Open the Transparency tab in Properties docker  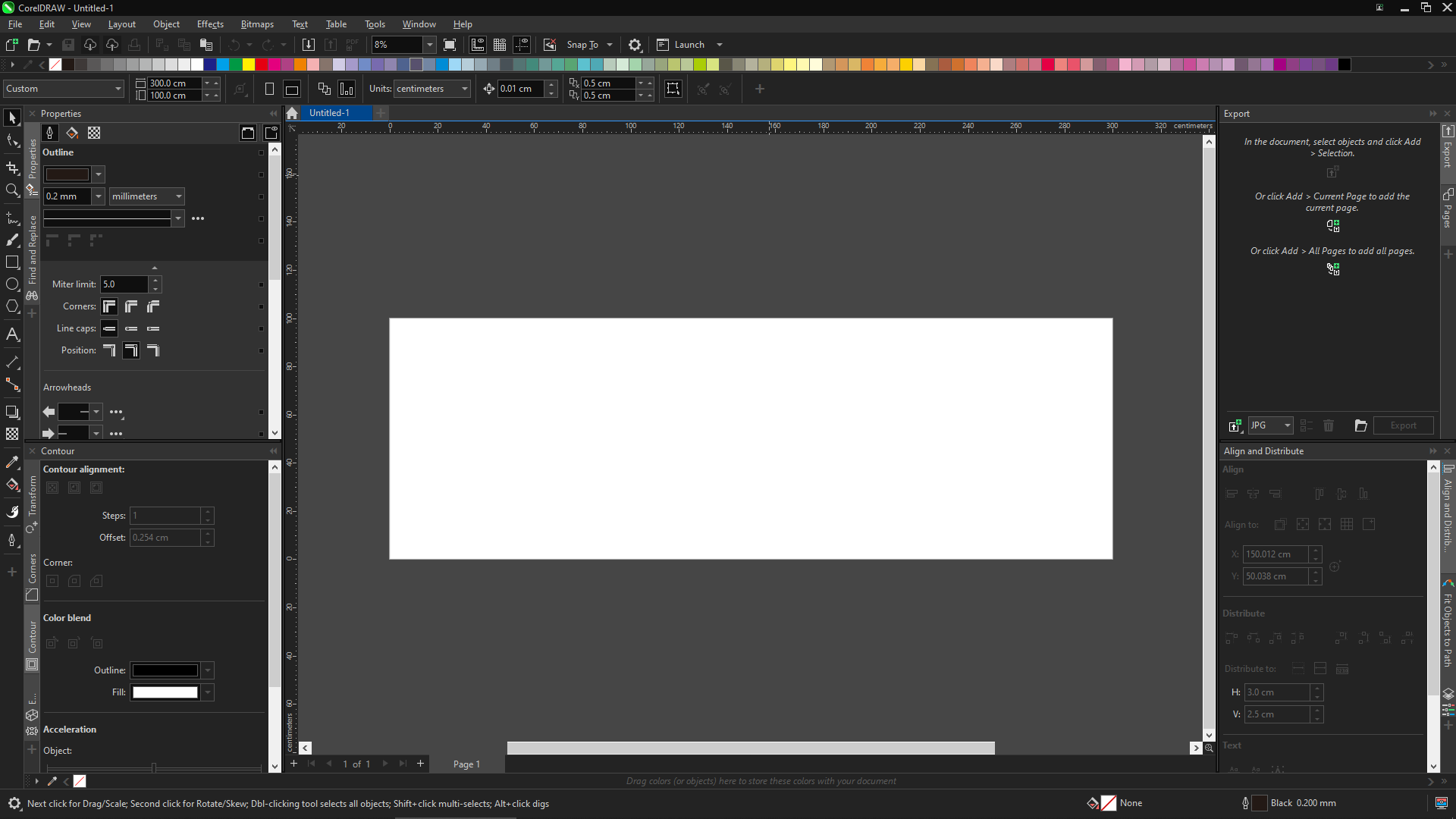click(x=94, y=133)
